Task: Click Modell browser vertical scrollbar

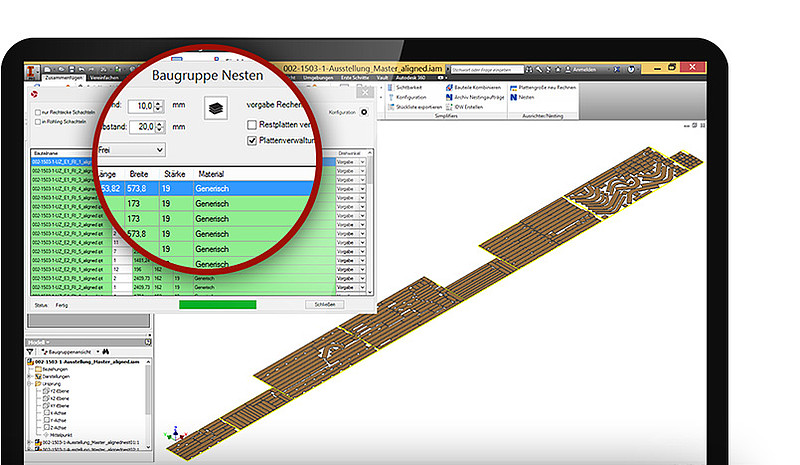Action: pyautogui.click(x=148, y=404)
